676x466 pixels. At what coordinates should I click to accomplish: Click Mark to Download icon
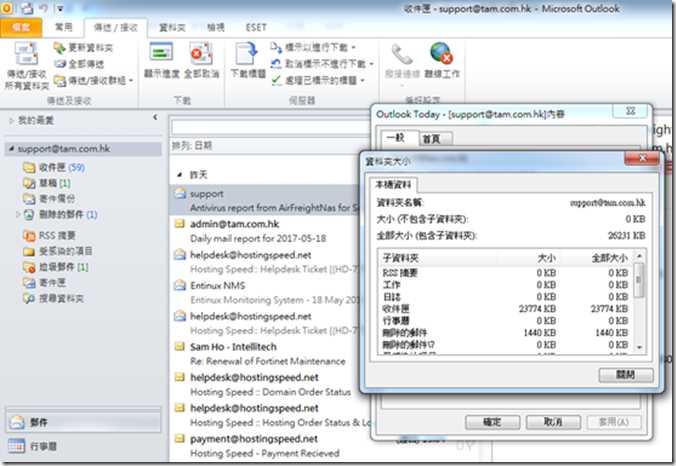click(x=276, y=47)
